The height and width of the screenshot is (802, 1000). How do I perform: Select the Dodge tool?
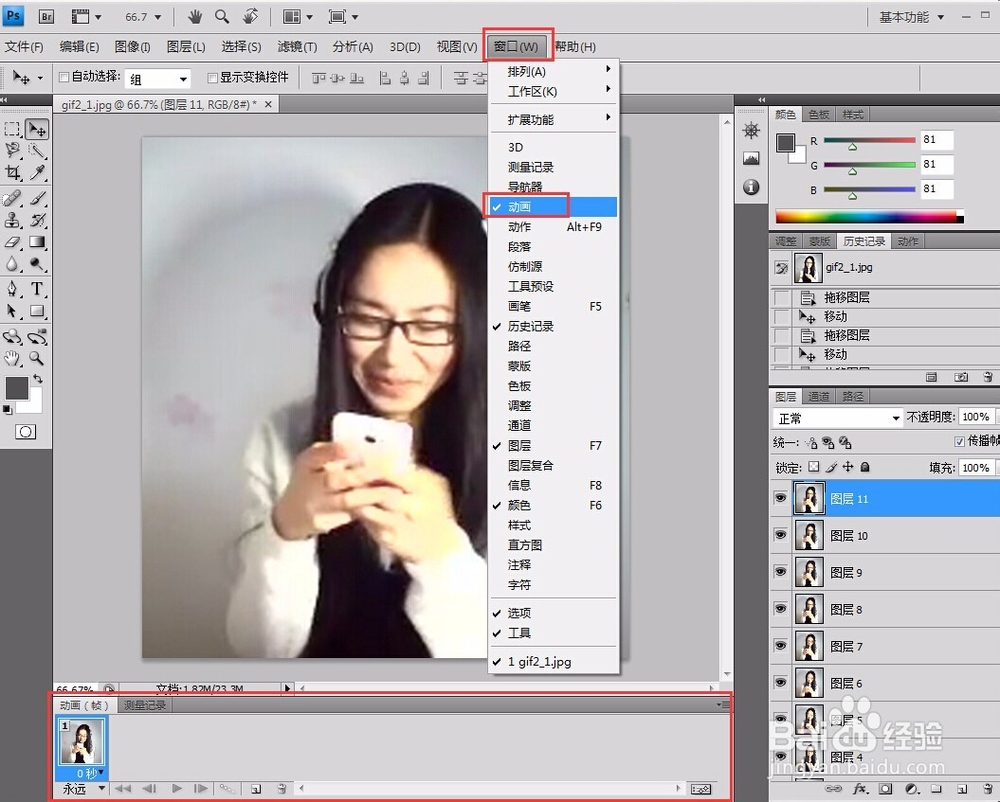(37, 264)
